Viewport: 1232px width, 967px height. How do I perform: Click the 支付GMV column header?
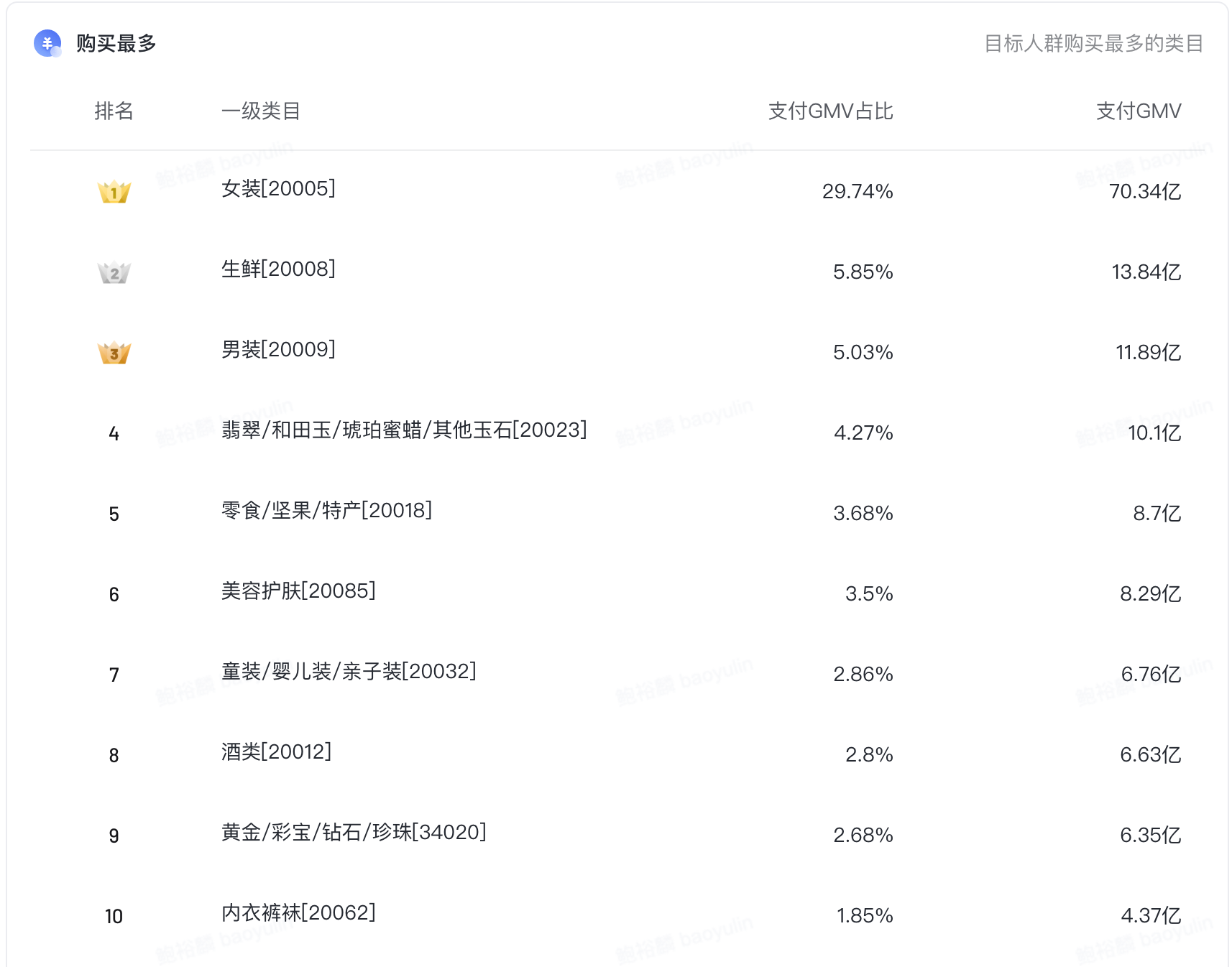coord(1139,111)
